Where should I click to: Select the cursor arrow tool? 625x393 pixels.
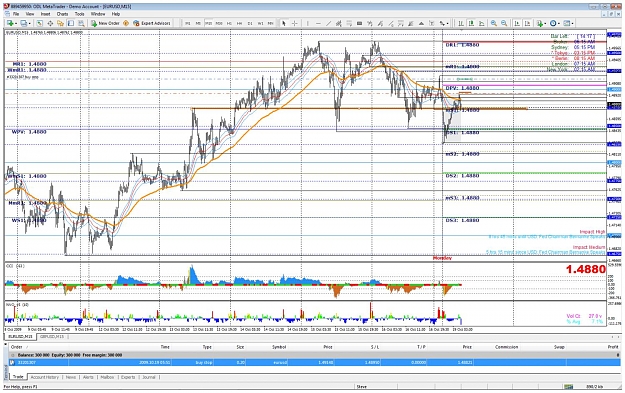click(x=284, y=23)
